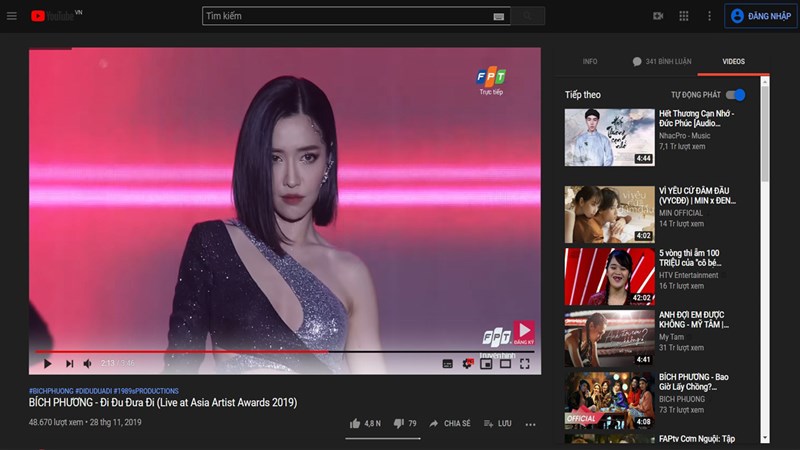Open the BÍCH PHƯƠNG - Bao Giờ Lấy Chồng title

point(693,382)
